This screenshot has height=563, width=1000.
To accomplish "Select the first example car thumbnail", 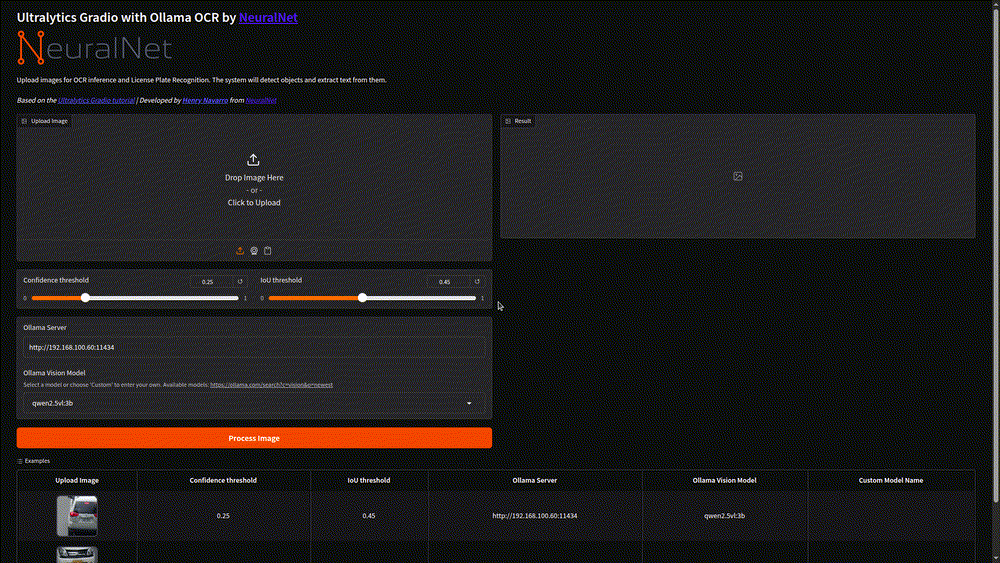I will point(77,515).
